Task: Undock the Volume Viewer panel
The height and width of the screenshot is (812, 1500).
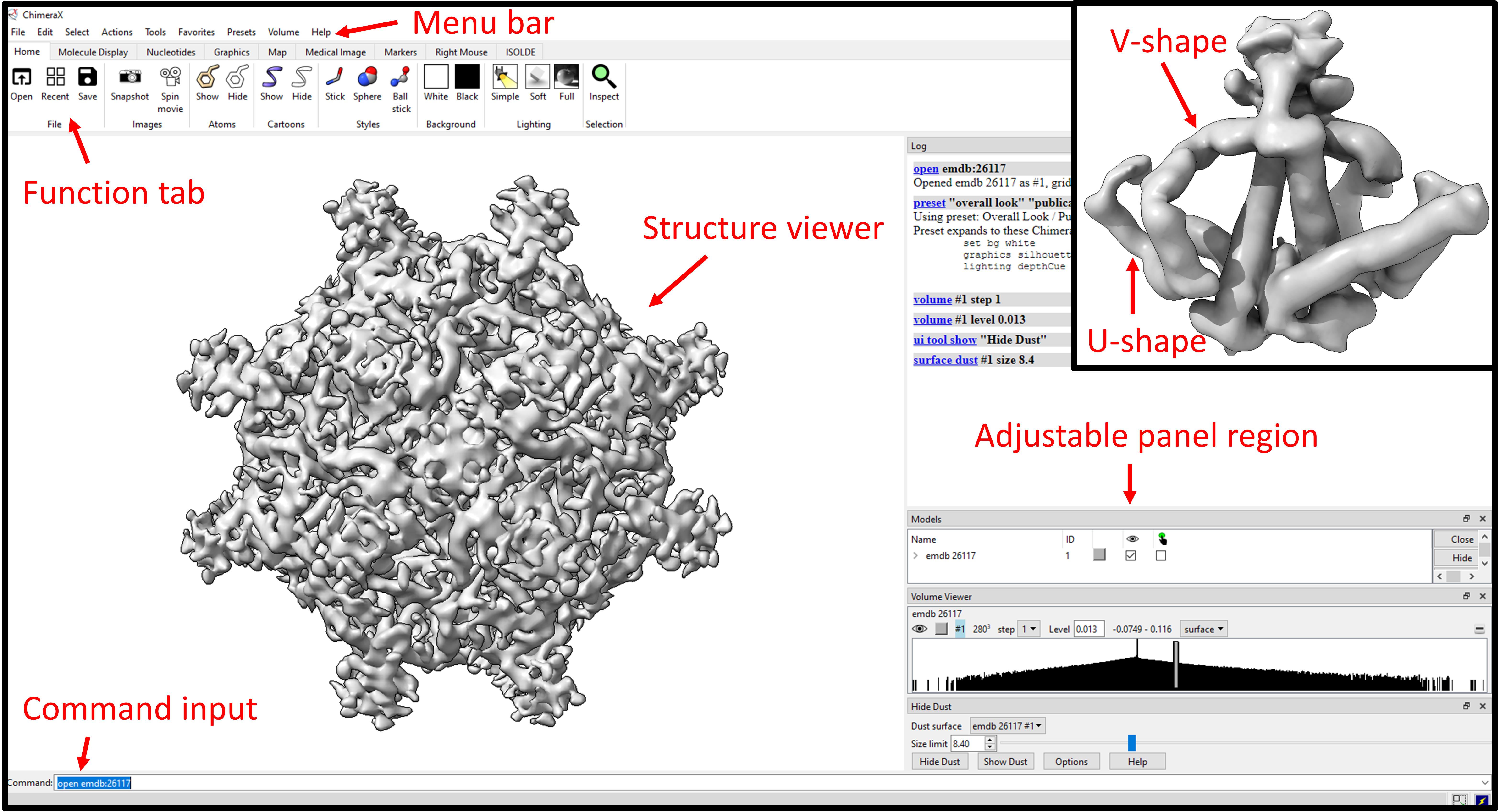Action: pyautogui.click(x=1466, y=596)
